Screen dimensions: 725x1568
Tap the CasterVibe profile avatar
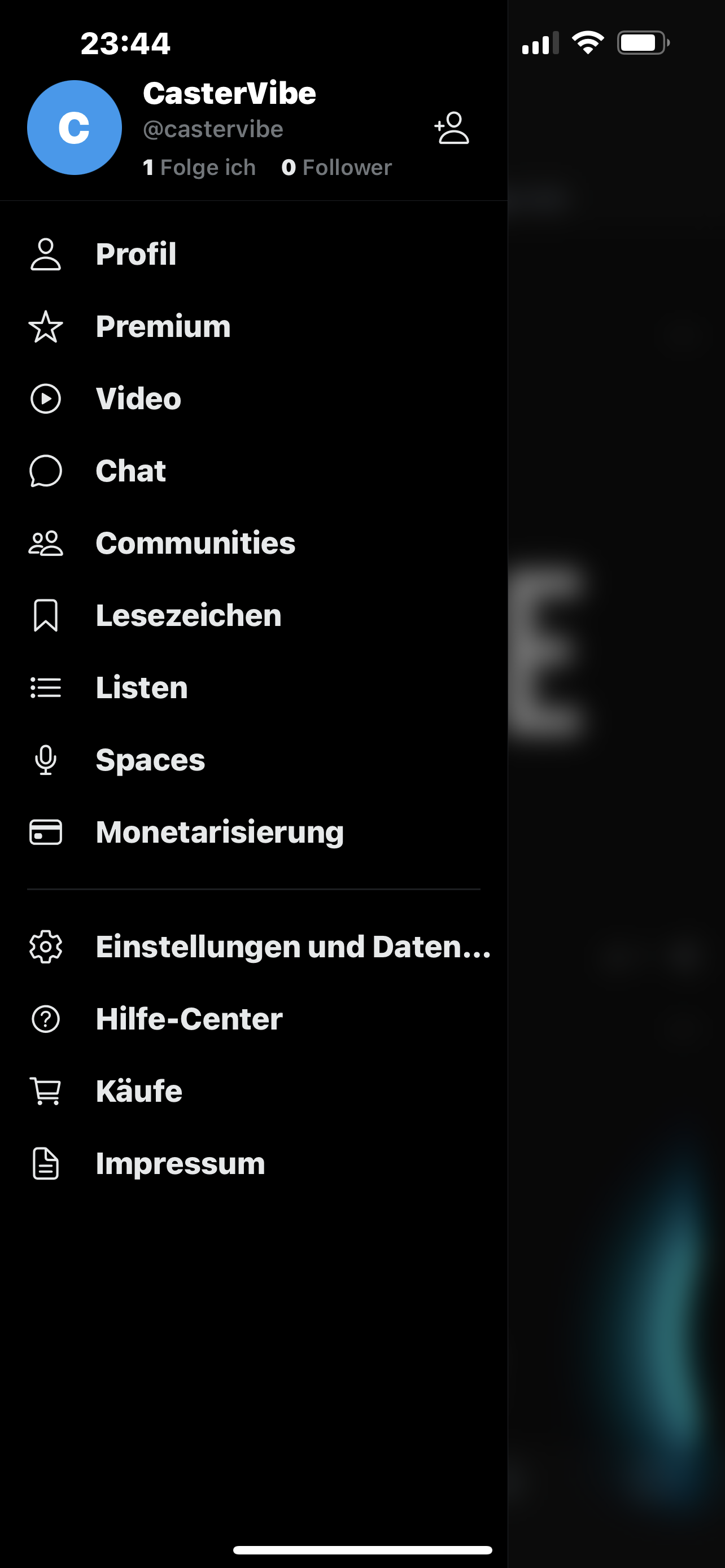(75, 128)
